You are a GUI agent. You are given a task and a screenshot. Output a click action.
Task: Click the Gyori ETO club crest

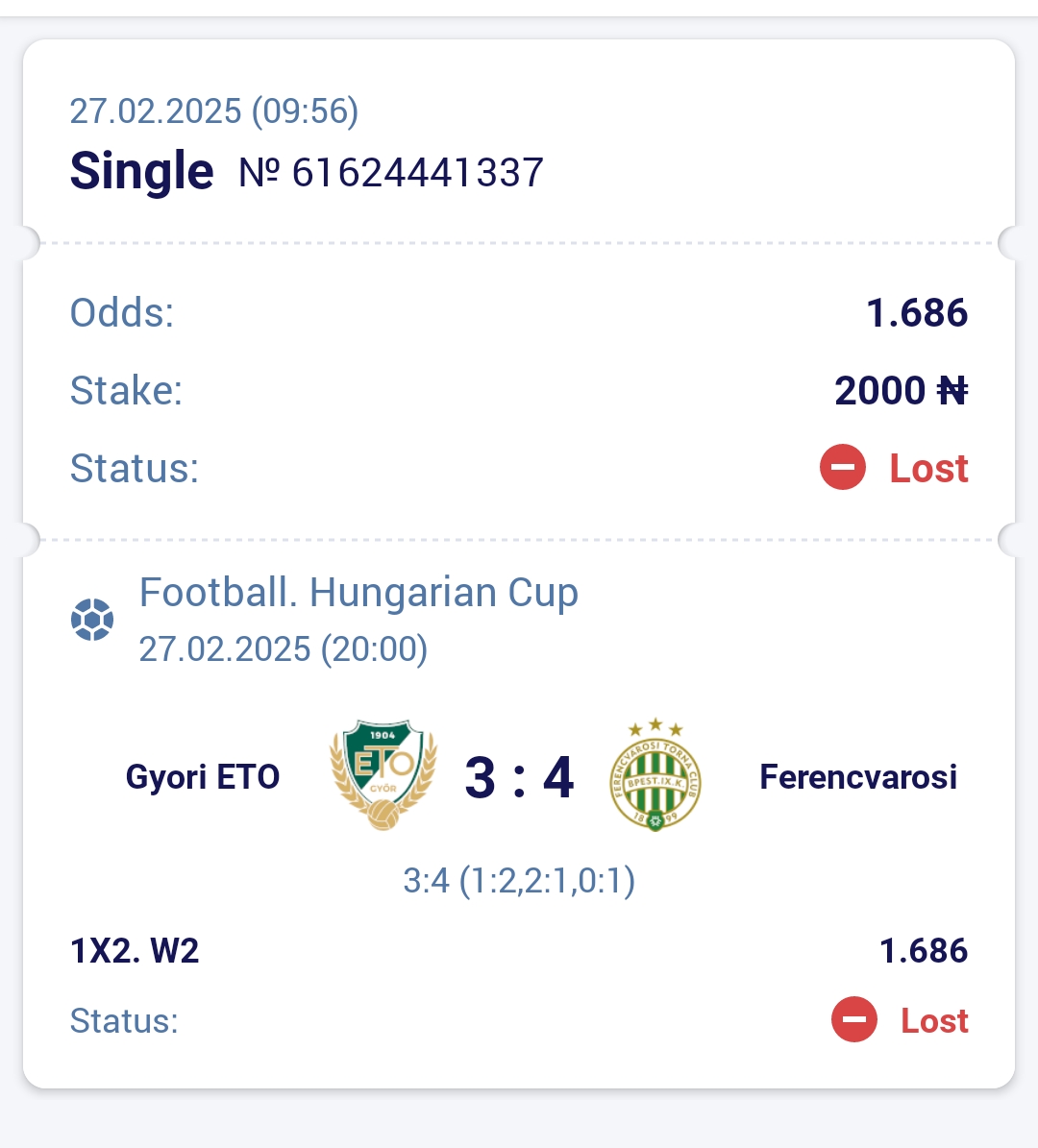[x=383, y=775]
